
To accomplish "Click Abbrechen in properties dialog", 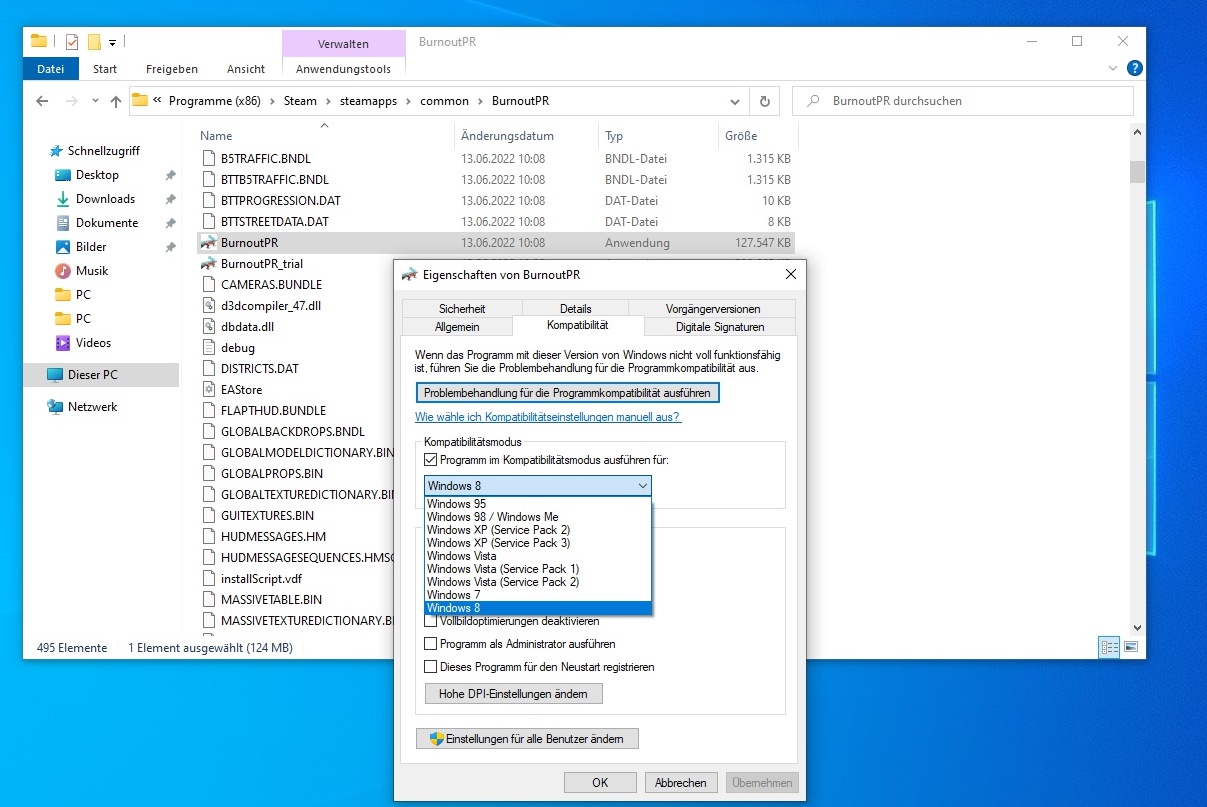I will click(x=681, y=783).
